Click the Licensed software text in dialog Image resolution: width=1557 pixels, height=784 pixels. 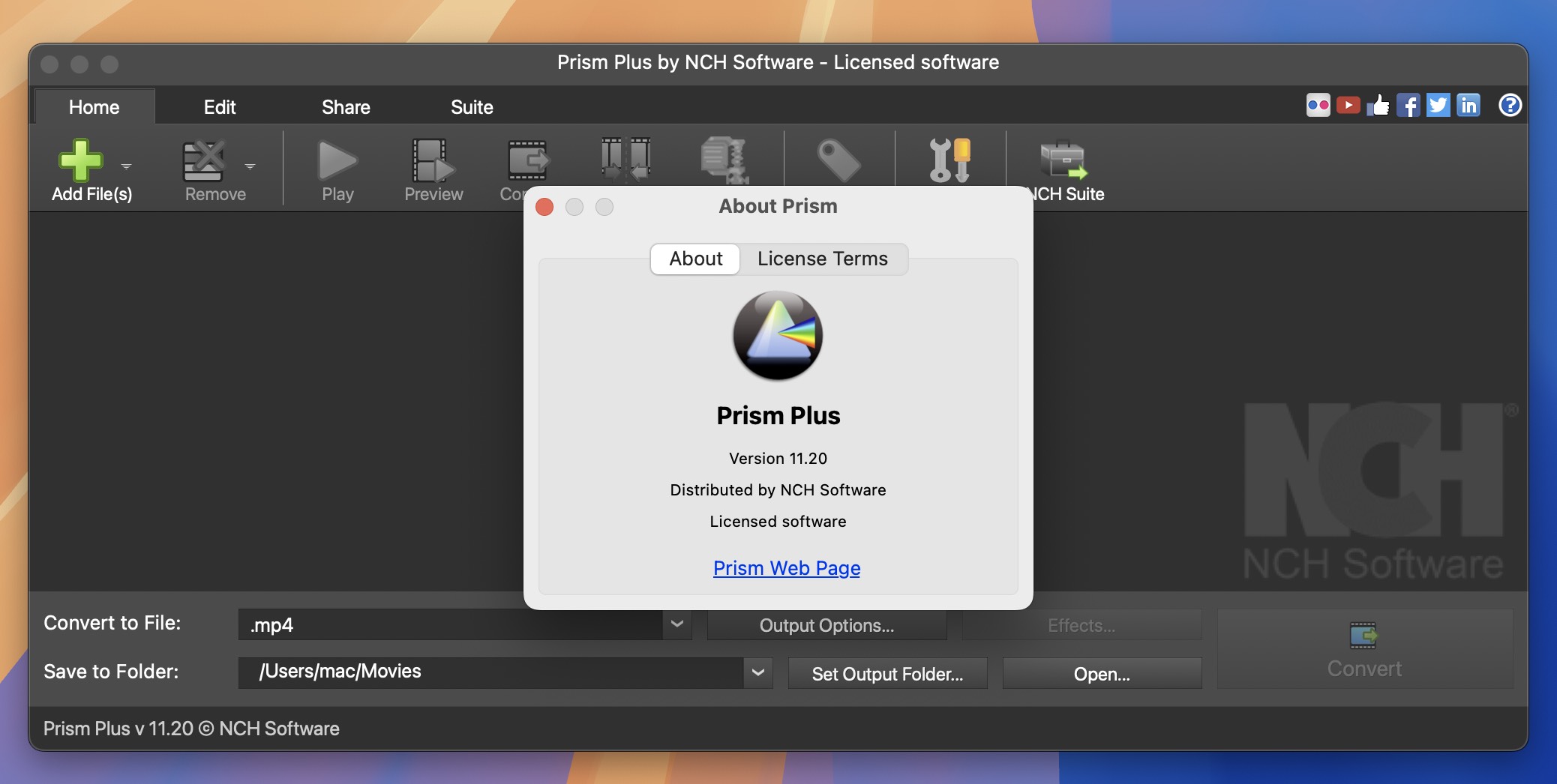[x=778, y=521]
